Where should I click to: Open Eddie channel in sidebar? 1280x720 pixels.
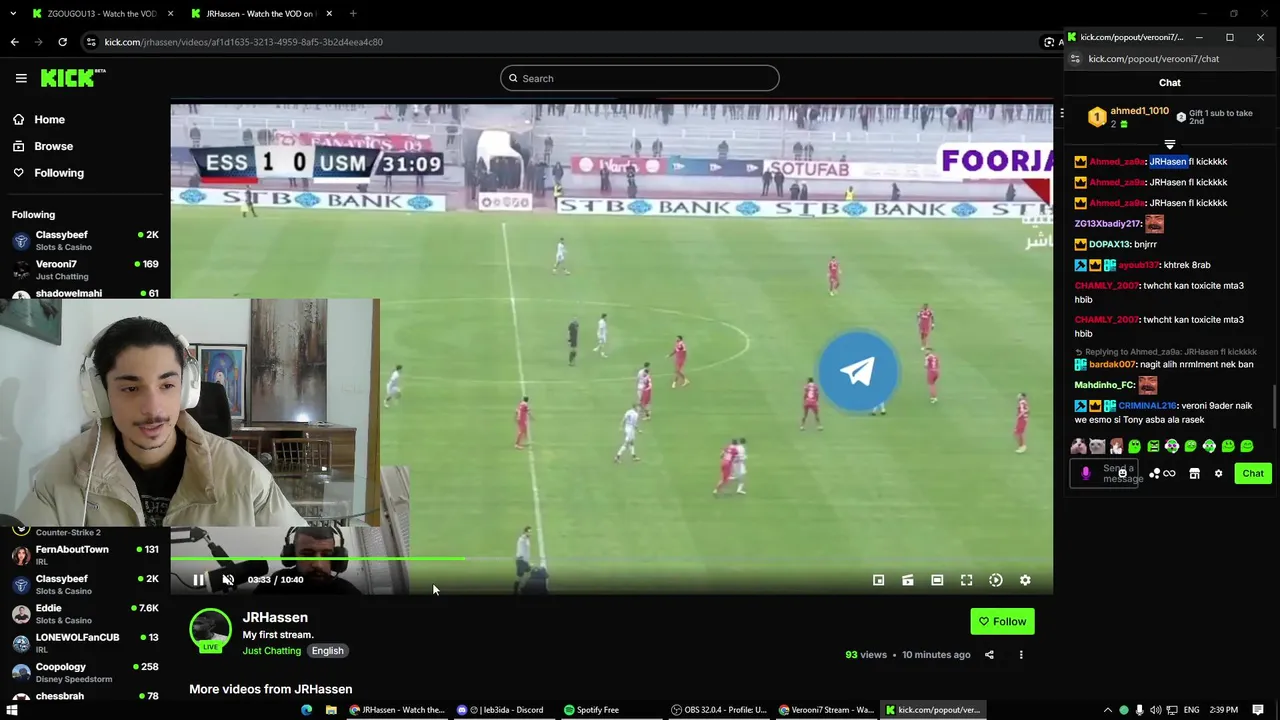(x=85, y=614)
